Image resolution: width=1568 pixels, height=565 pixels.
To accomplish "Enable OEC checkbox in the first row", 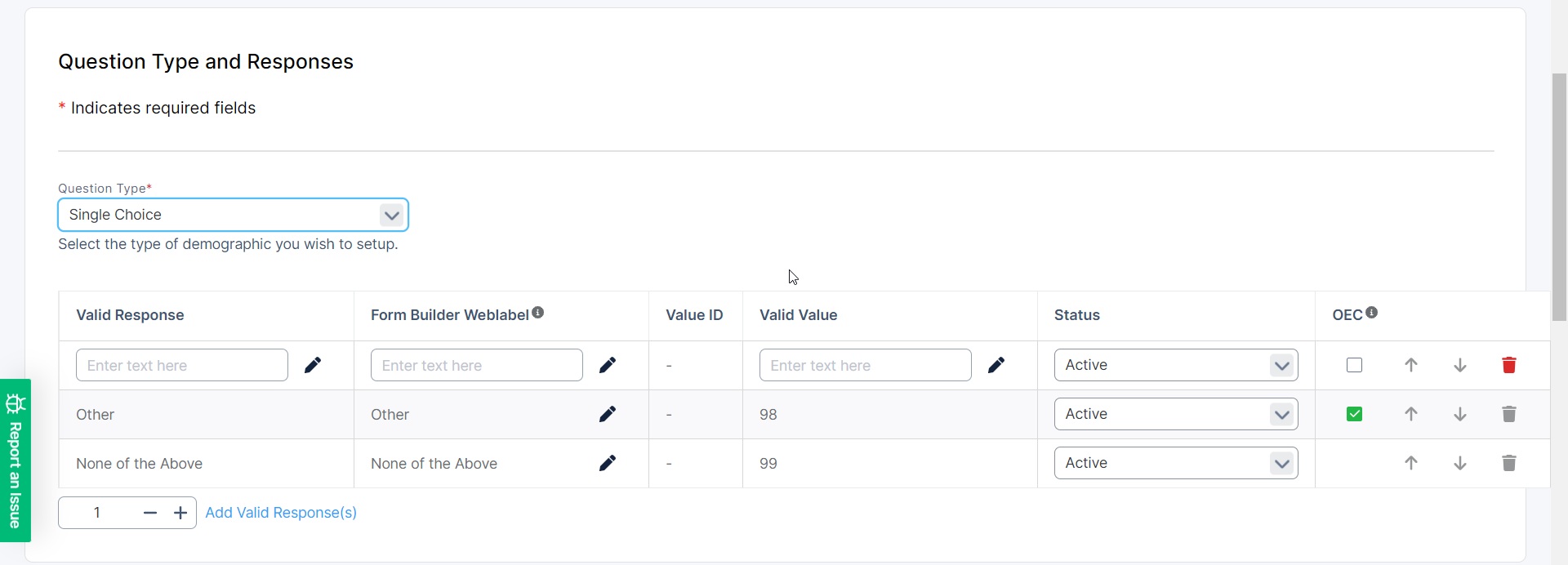I will tap(1354, 365).
